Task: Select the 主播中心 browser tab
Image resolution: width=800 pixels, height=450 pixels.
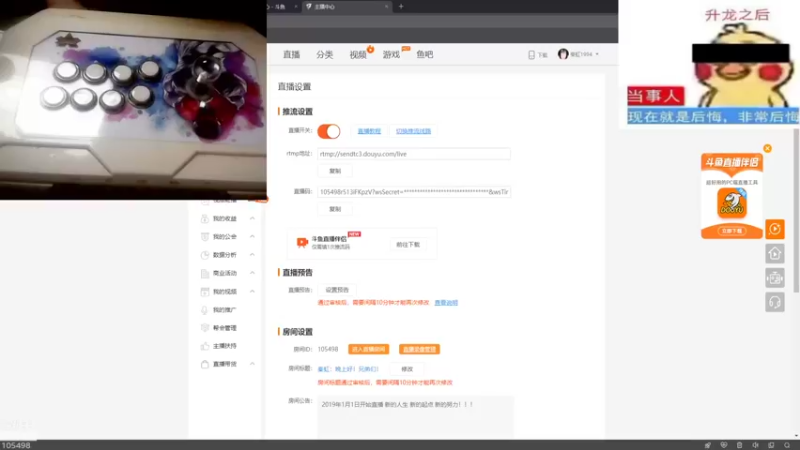Action: pyautogui.click(x=347, y=7)
